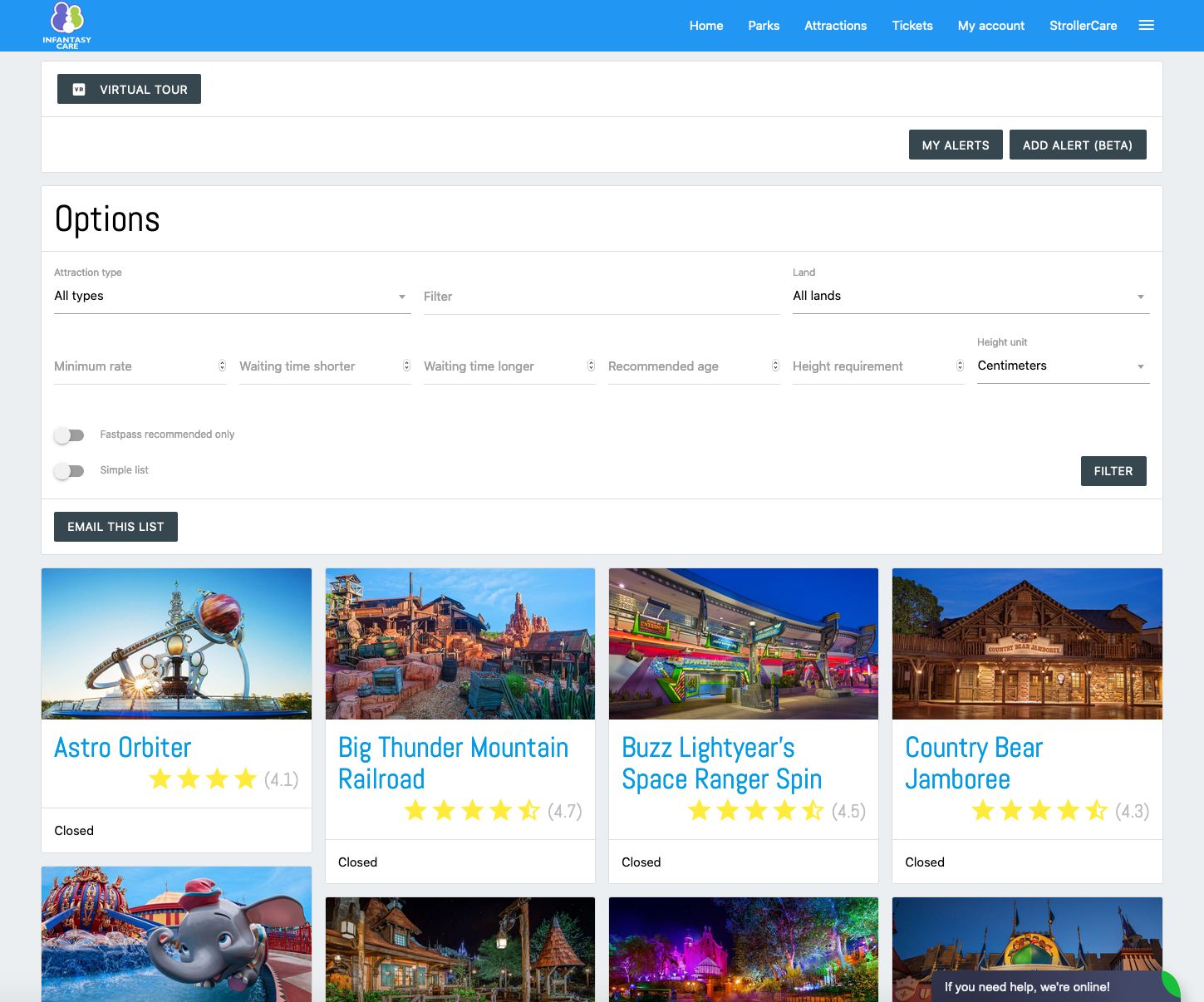Click the Filter text input field

coord(602,297)
